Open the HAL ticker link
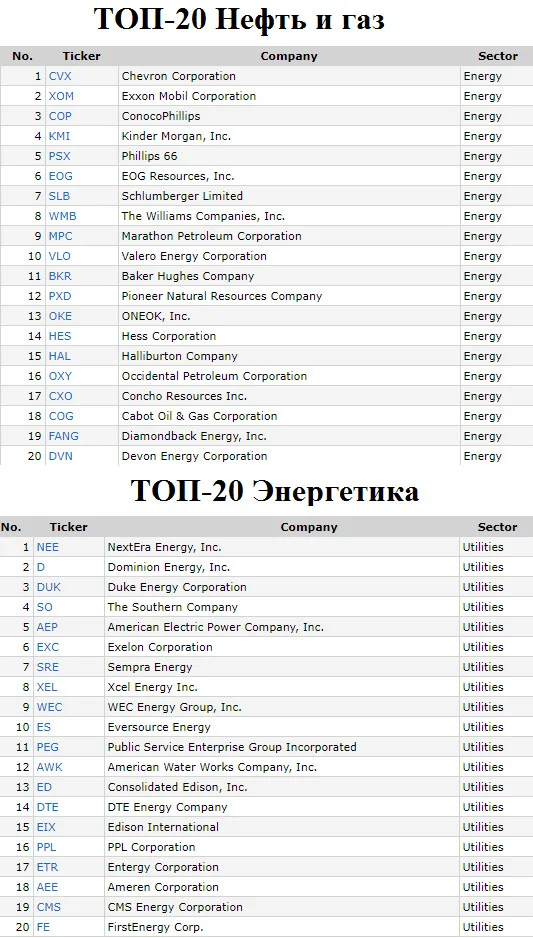This screenshot has height=938, width=533. 59,357
